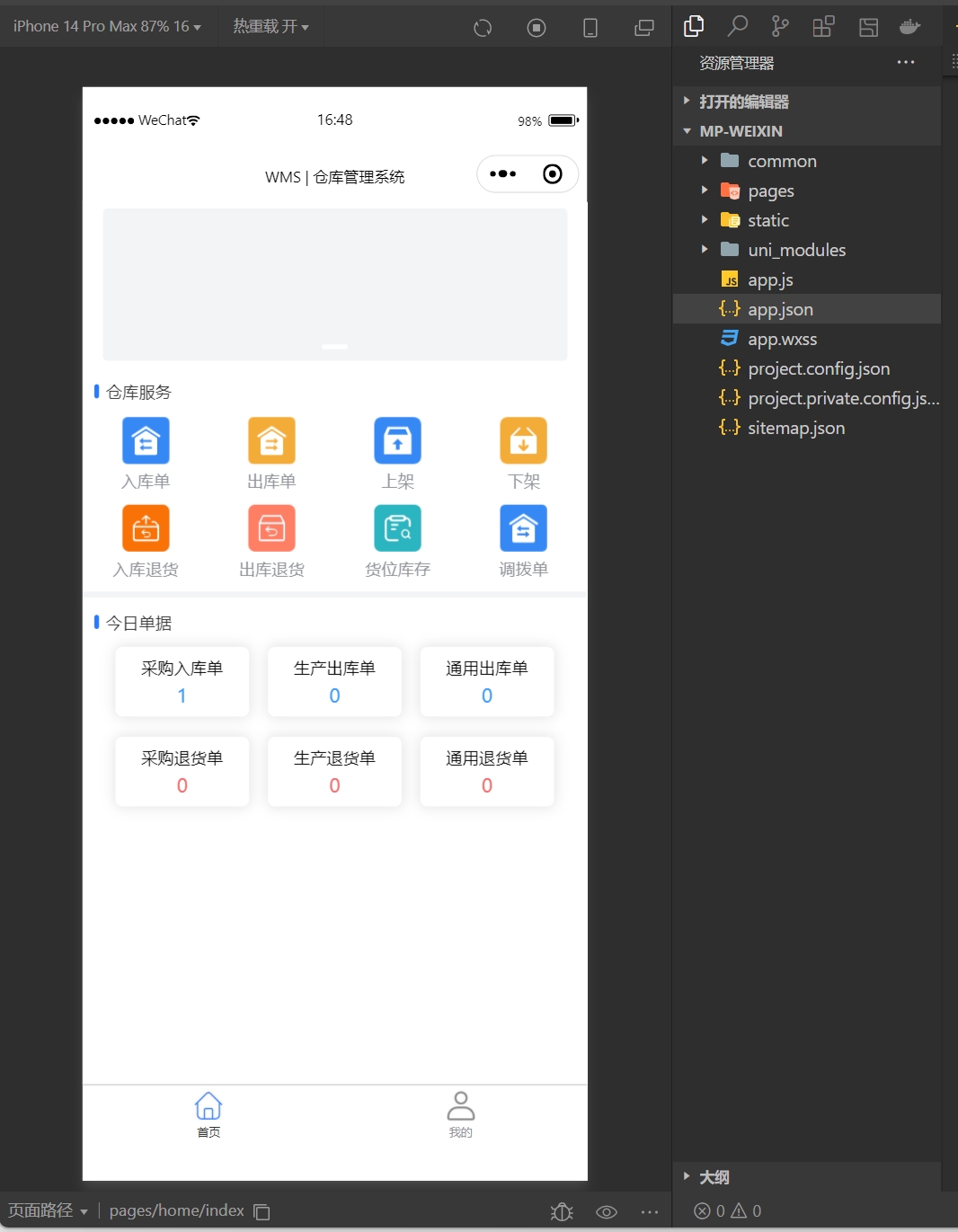Click the swiper indicator dot

click(x=335, y=346)
